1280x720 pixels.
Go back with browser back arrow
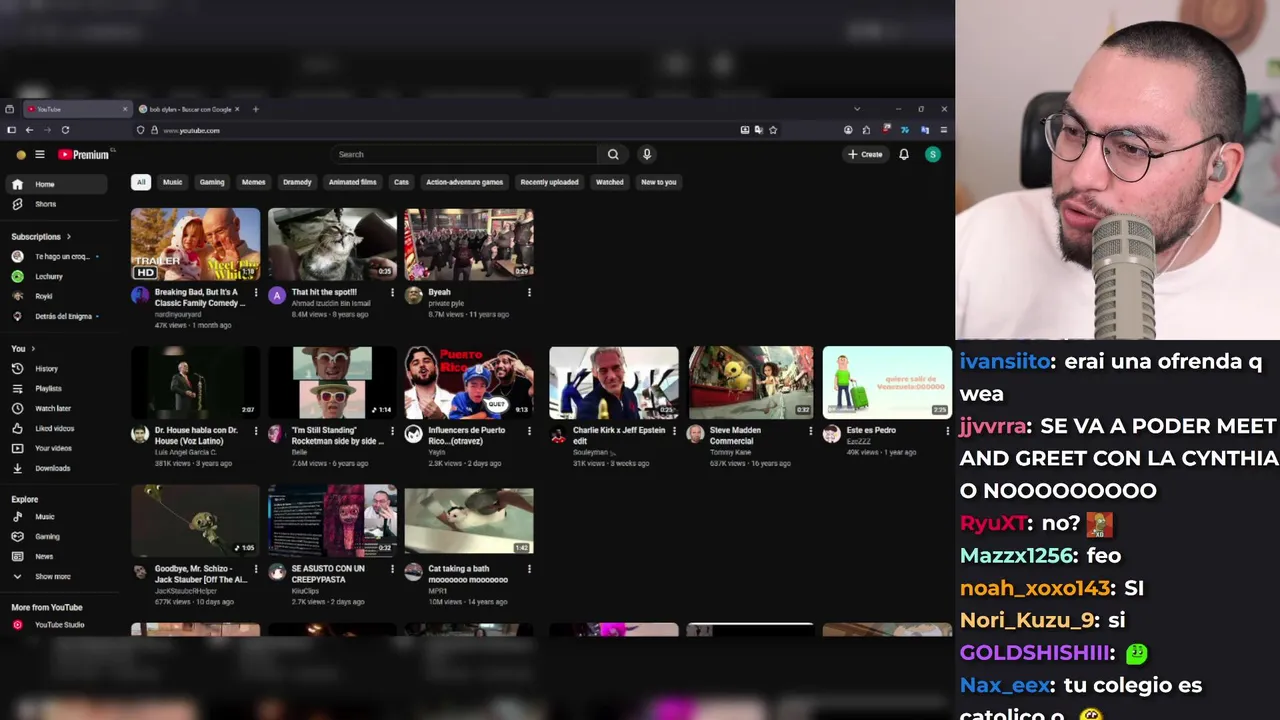(x=29, y=130)
